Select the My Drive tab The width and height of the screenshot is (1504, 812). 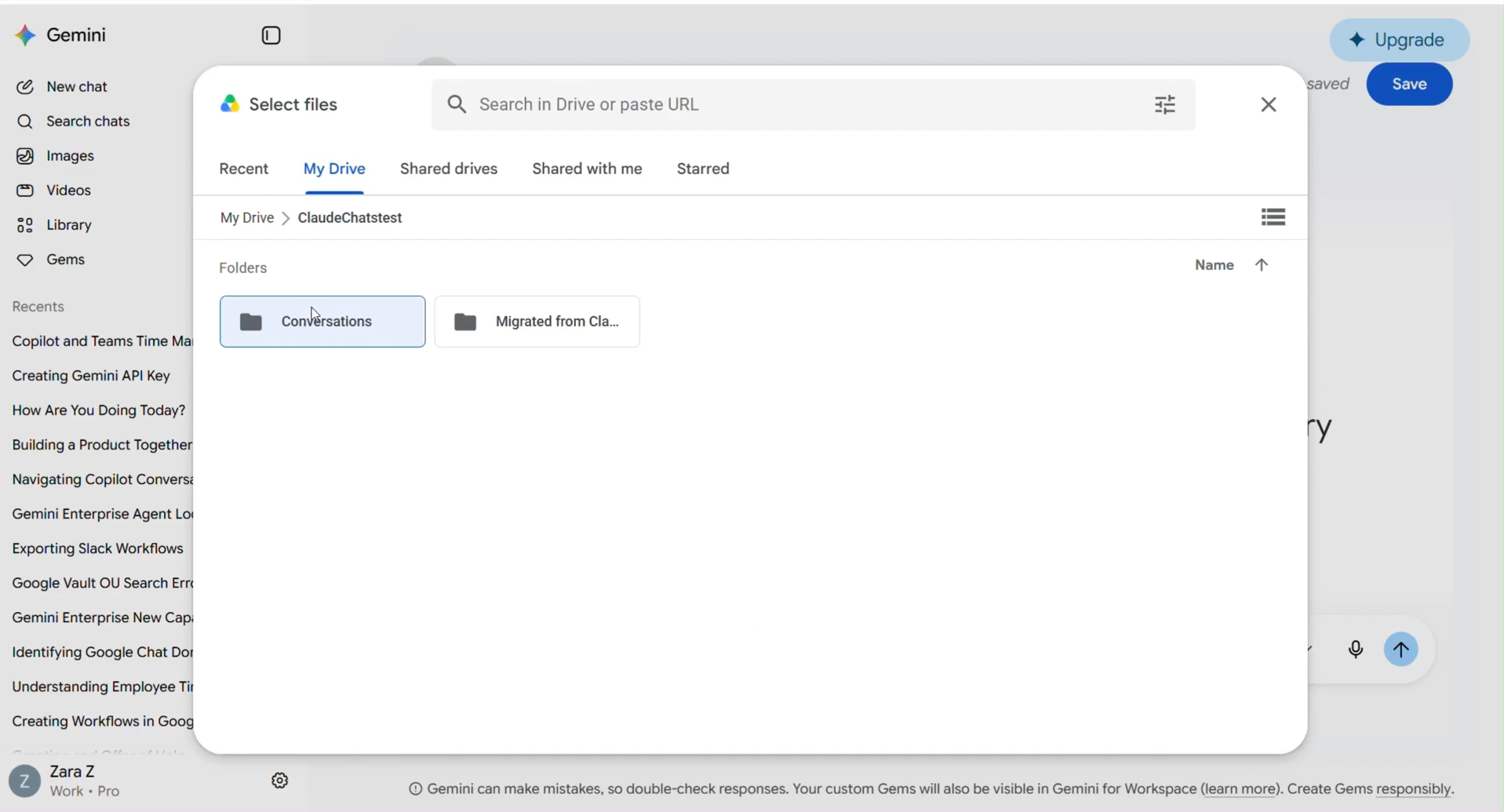pyautogui.click(x=334, y=169)
